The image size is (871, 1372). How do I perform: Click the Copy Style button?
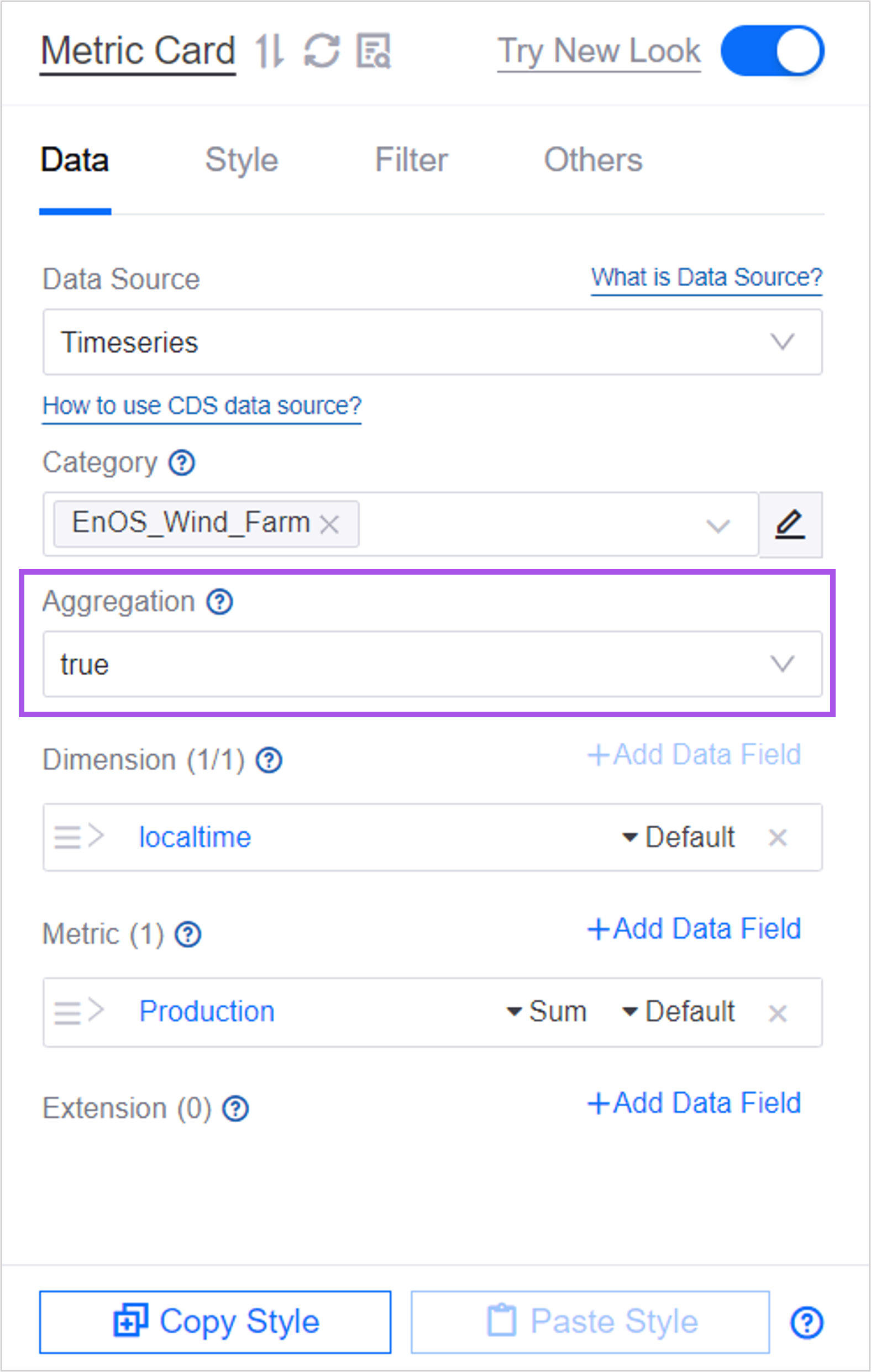[216, 1322]
